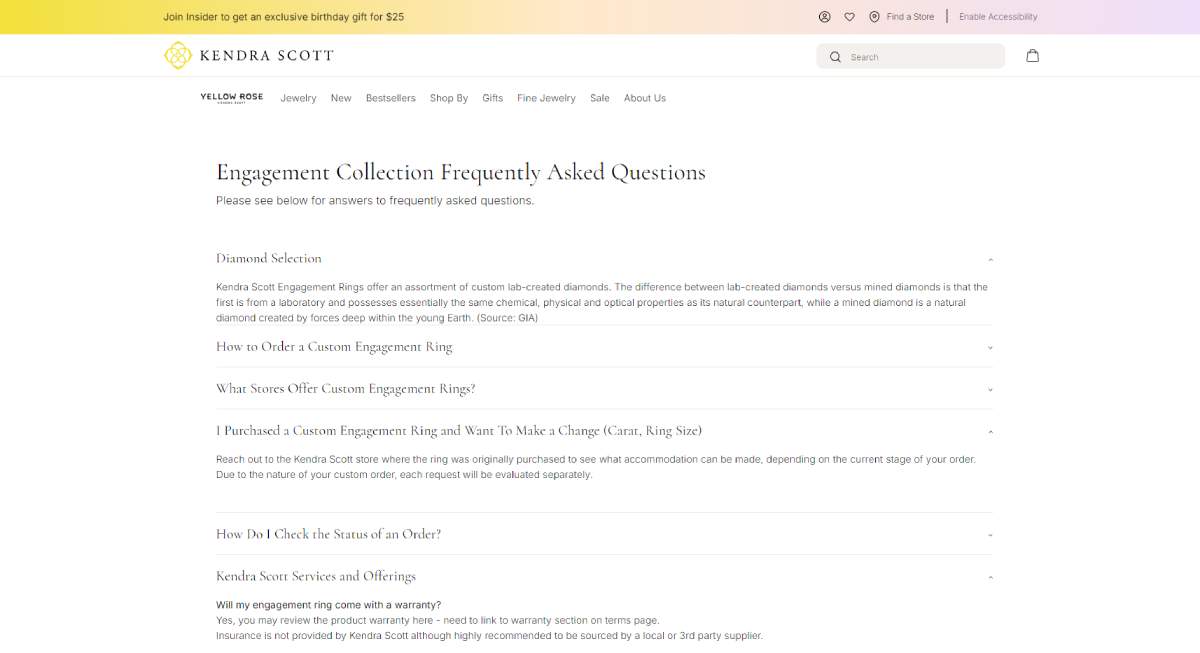
Task: Open wishlist via the heart icon
Action: (x=850, y=17)
